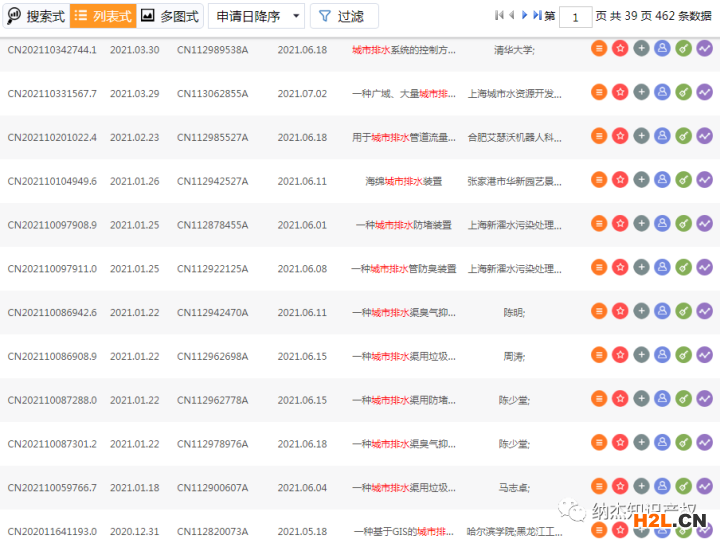Click the page number input field
This screenshot has width=720, height=543.
click(x=575, y=16)
